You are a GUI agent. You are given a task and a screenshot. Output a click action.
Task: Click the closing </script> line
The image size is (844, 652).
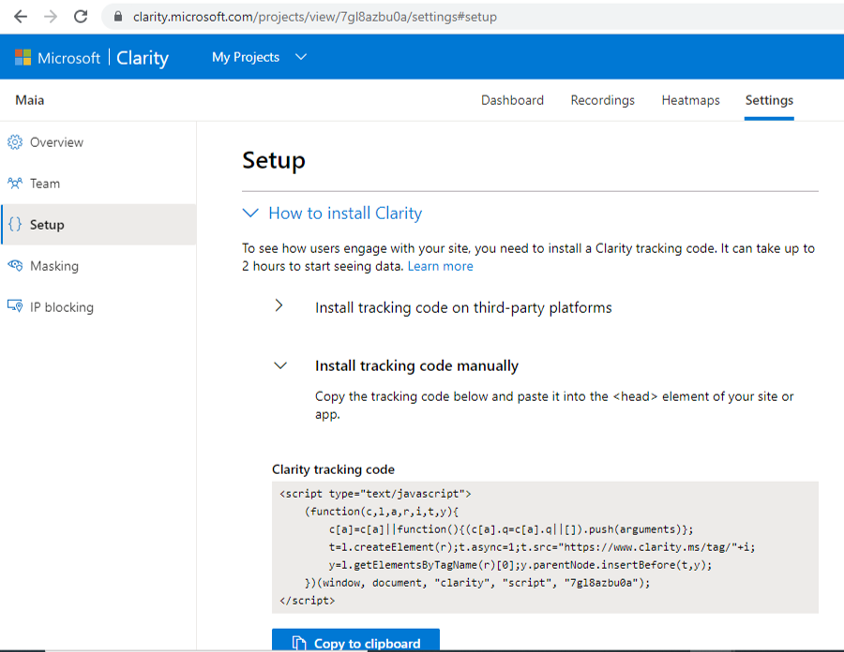(307, 600)
